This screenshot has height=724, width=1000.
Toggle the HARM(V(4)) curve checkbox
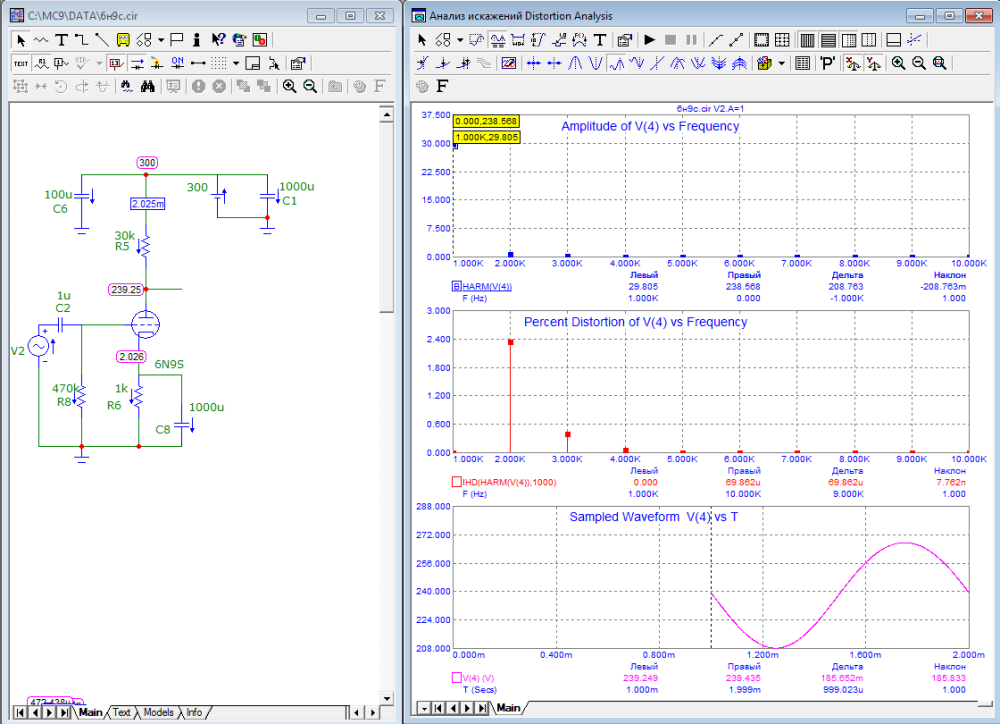click(x=456, y=287)
